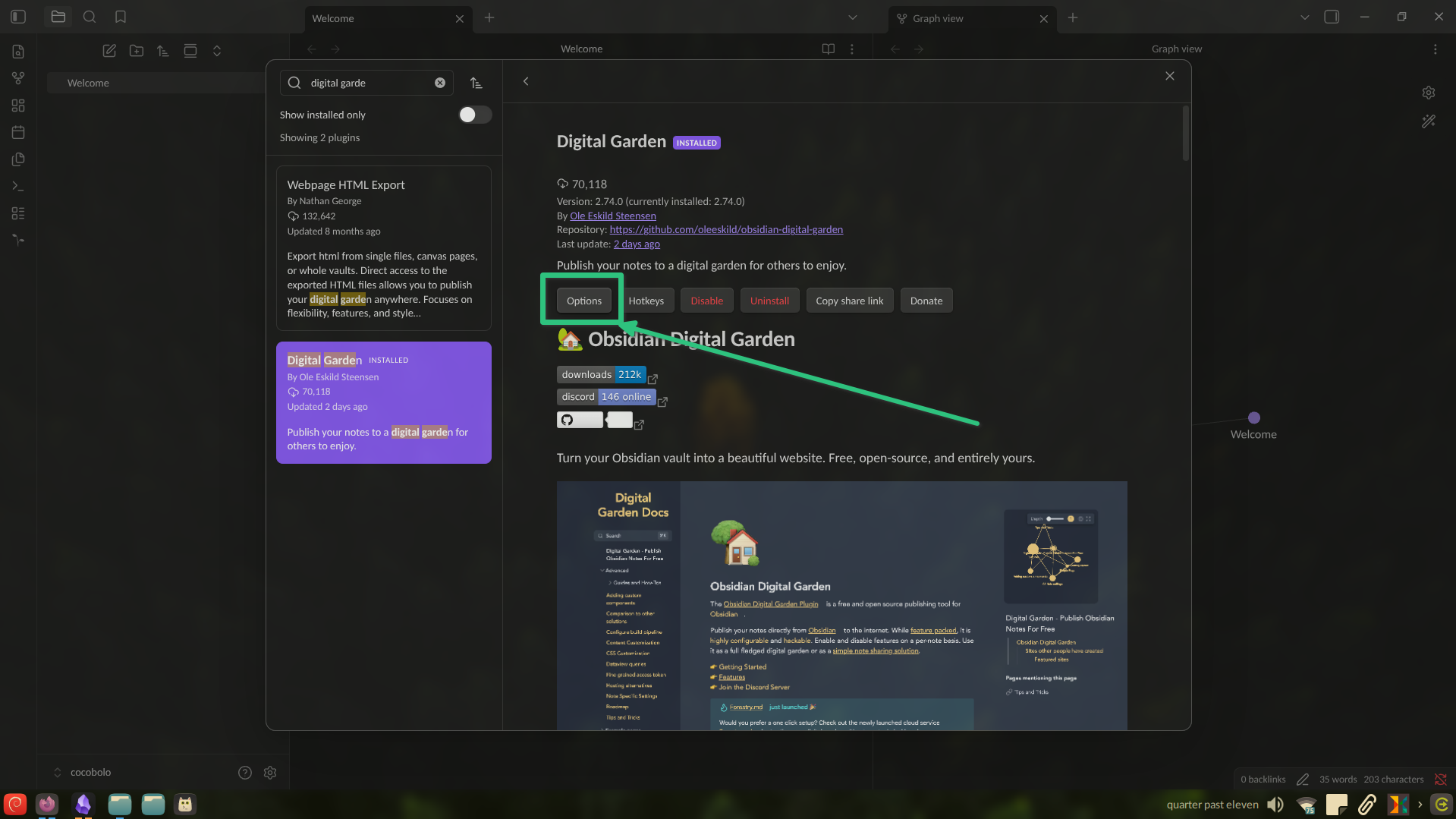This screenshot has height=819, width=1456.
Task: Open the GitHub repository link
Action: point(726,229)
